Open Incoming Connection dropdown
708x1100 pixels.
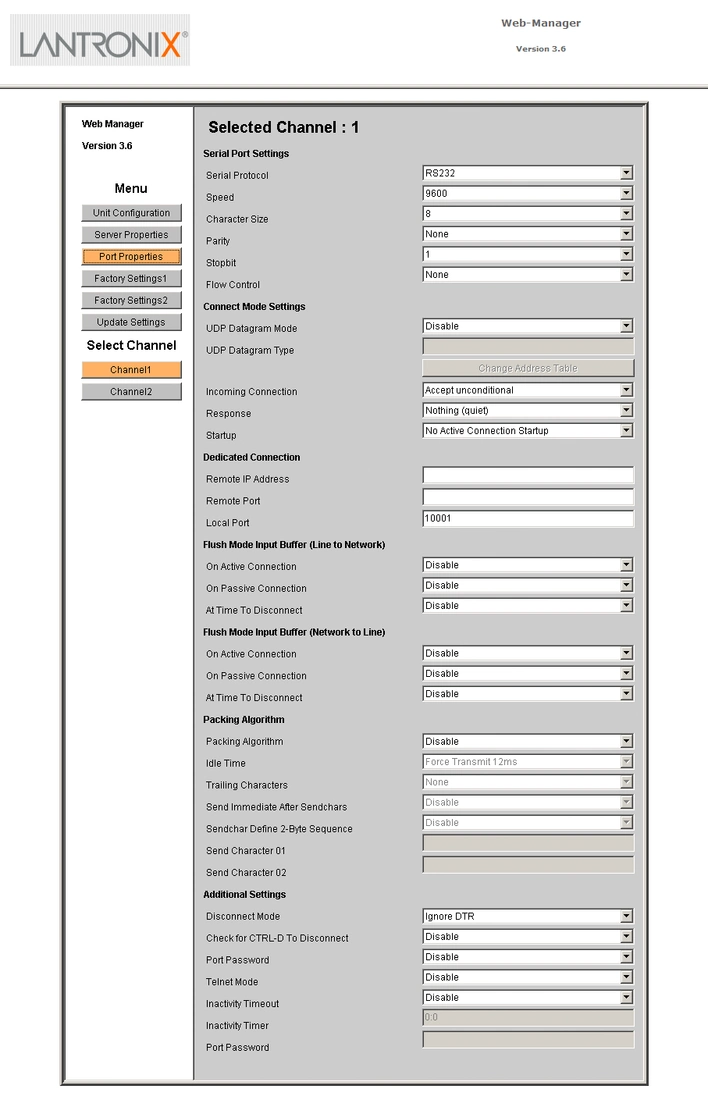pyautogui.click(x=528, y=390)
